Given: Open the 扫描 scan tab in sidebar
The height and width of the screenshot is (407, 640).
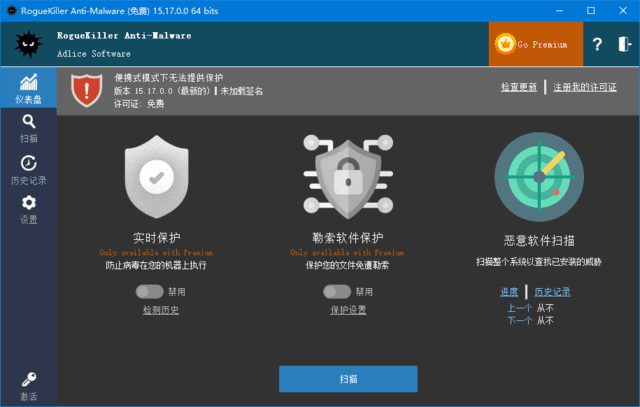Looking at the screenshot, I should coord(29,129).
